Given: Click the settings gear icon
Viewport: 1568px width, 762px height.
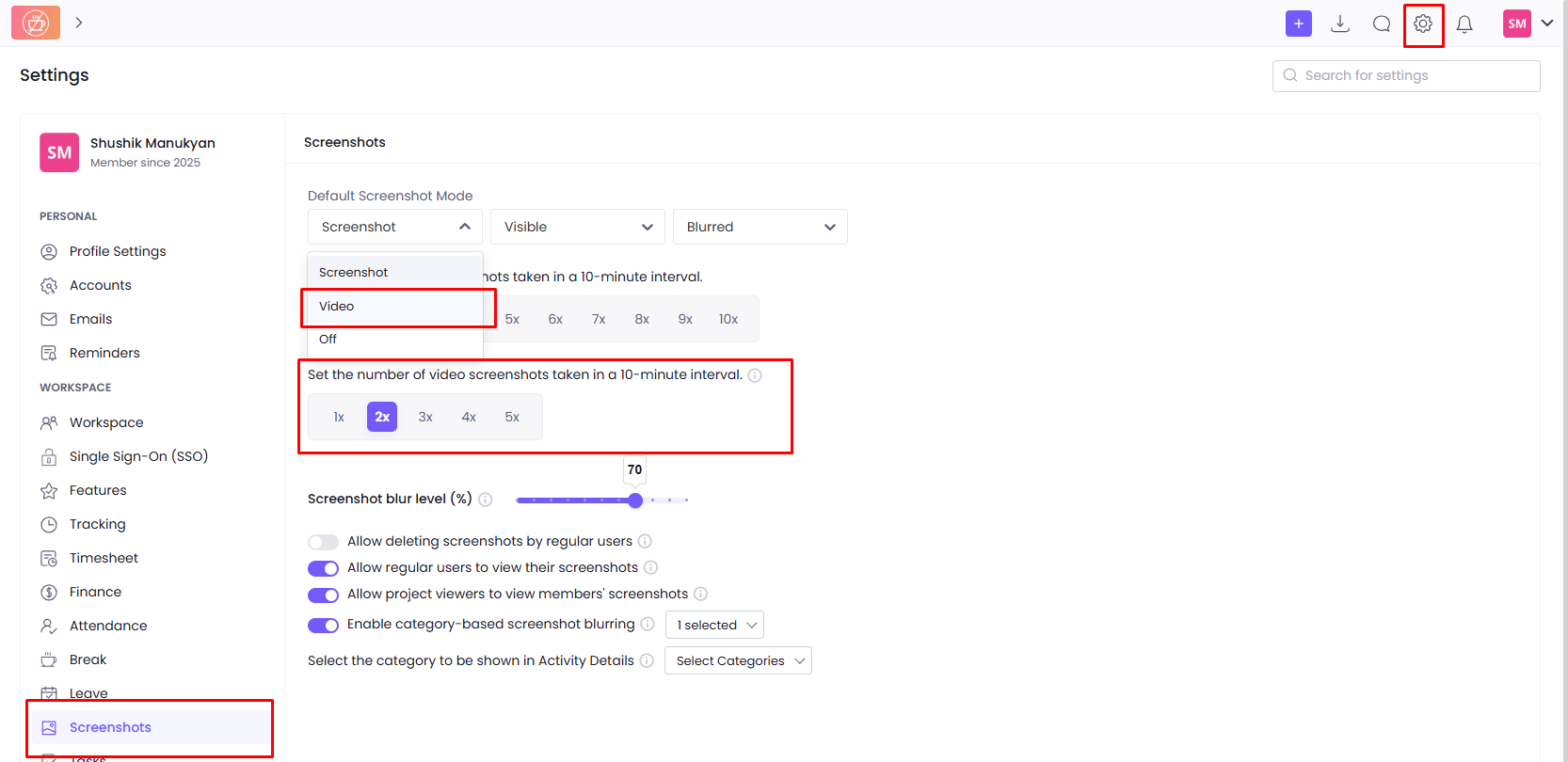Looking at the screenshot, I should 1423,24.
